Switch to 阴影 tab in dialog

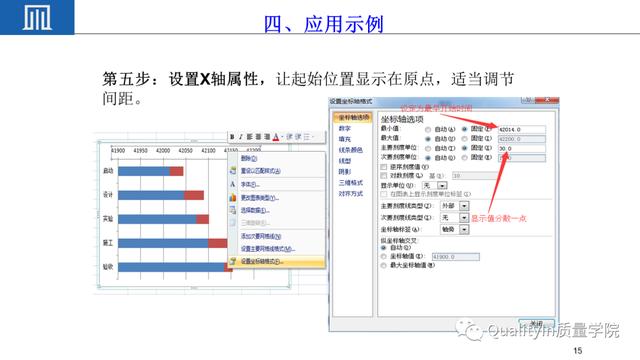pos(344,171)
